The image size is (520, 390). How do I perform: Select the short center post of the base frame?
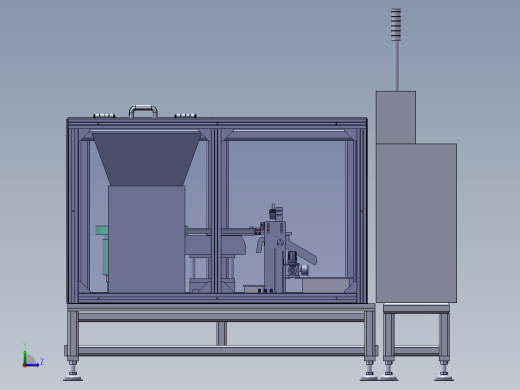pyautogui.click(x=221, y=333)
